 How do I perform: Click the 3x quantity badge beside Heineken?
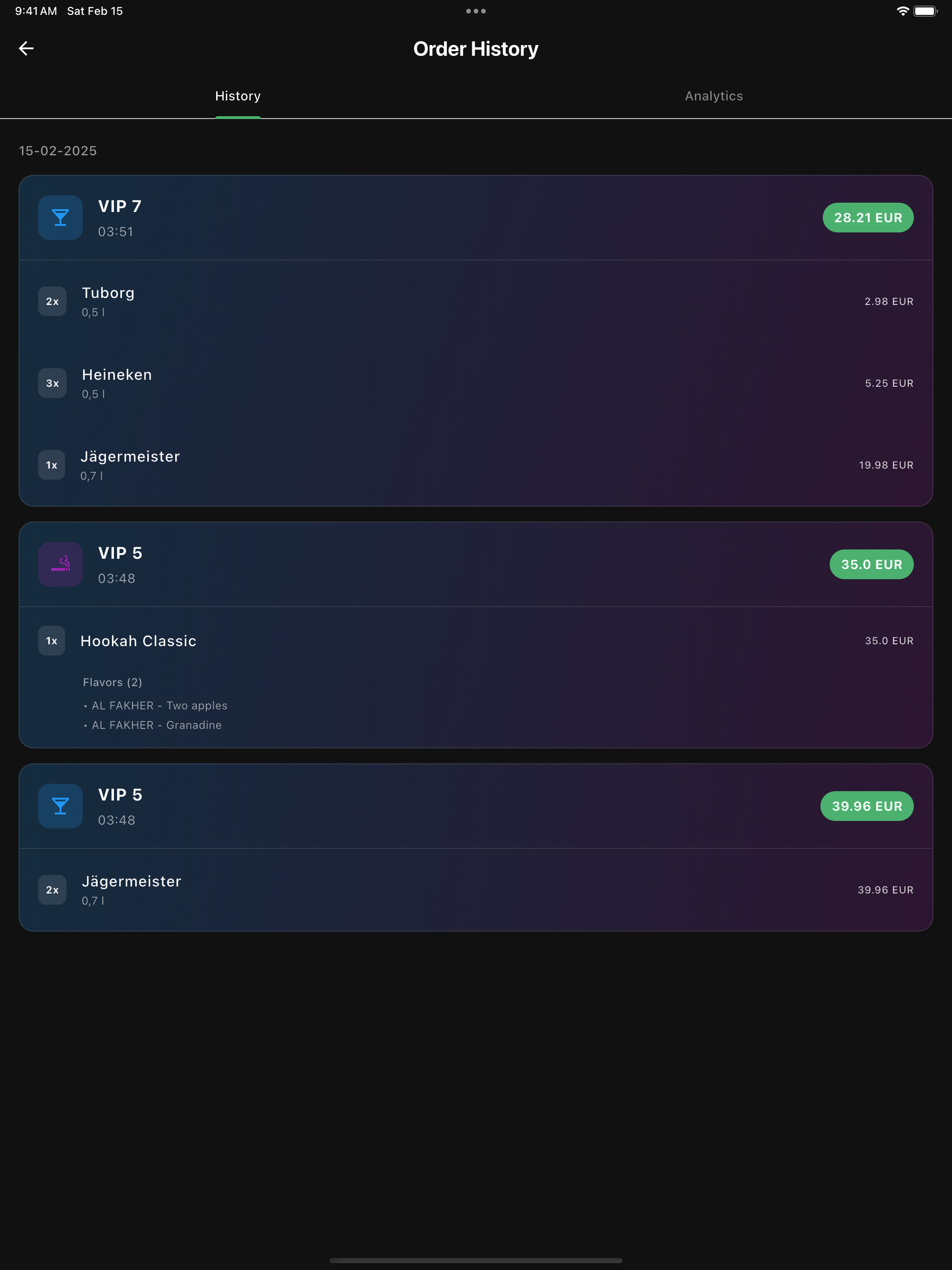[52, 383]
